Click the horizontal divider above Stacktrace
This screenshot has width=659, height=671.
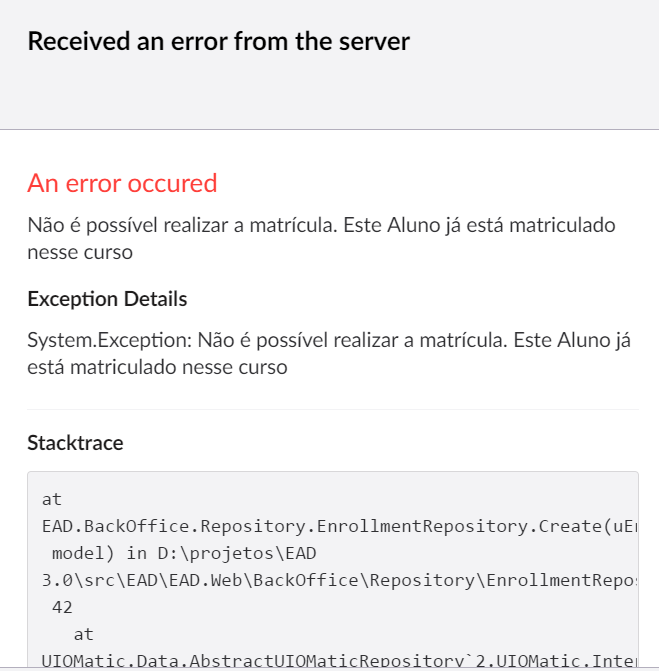(333, 410)
